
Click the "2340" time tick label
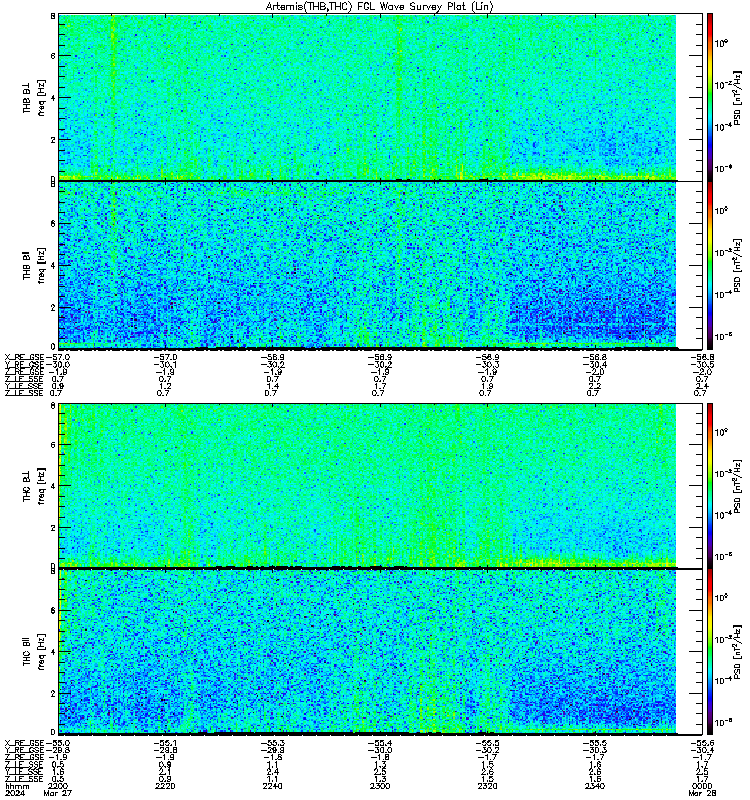pos(595,786)
